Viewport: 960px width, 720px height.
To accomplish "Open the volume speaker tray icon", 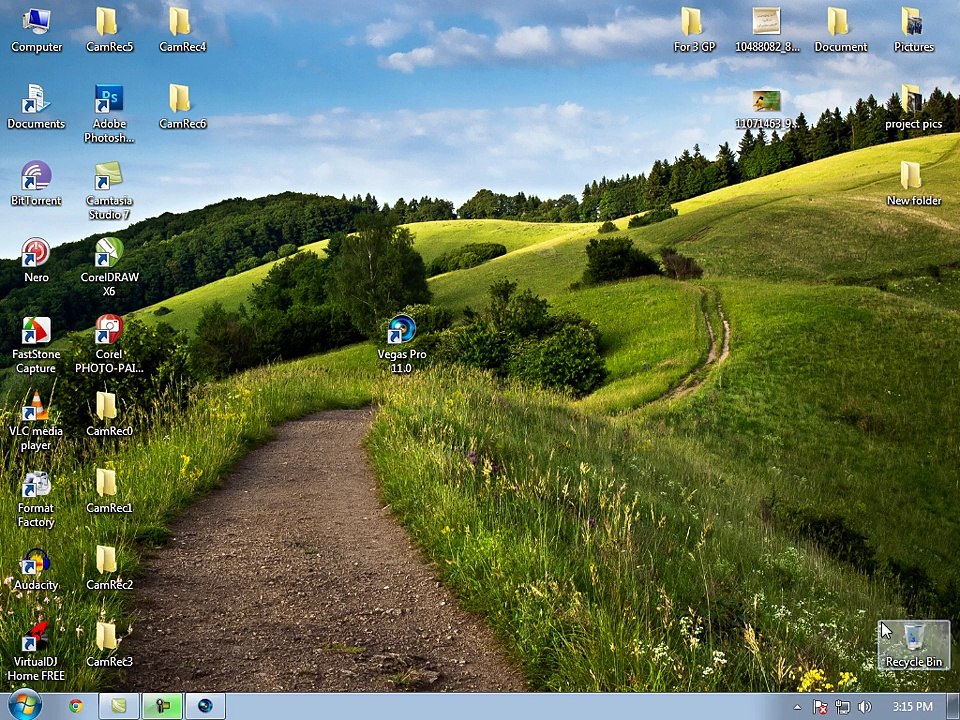I will (864, 707).
